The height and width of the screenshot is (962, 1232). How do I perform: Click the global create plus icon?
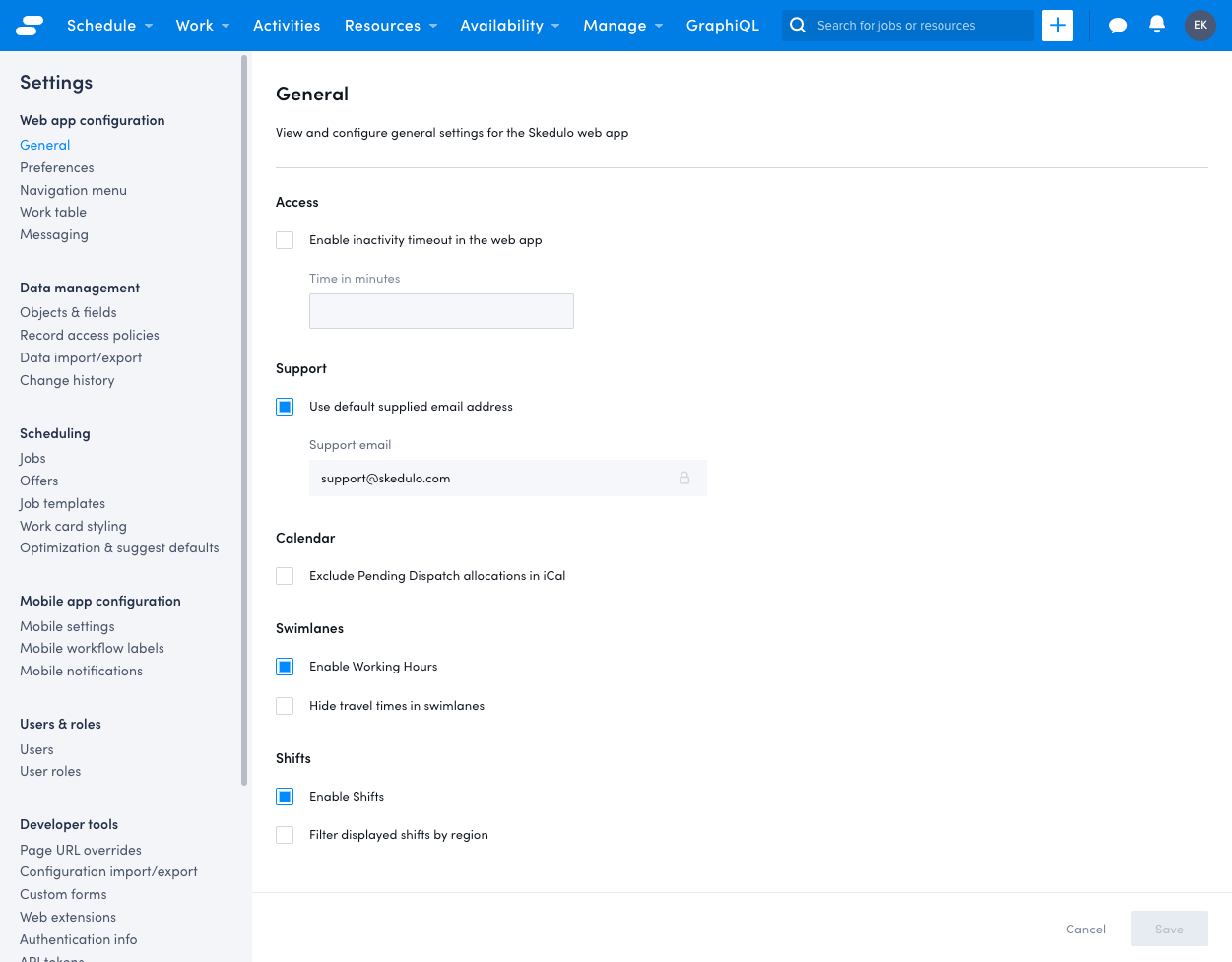click(1057, 26)
